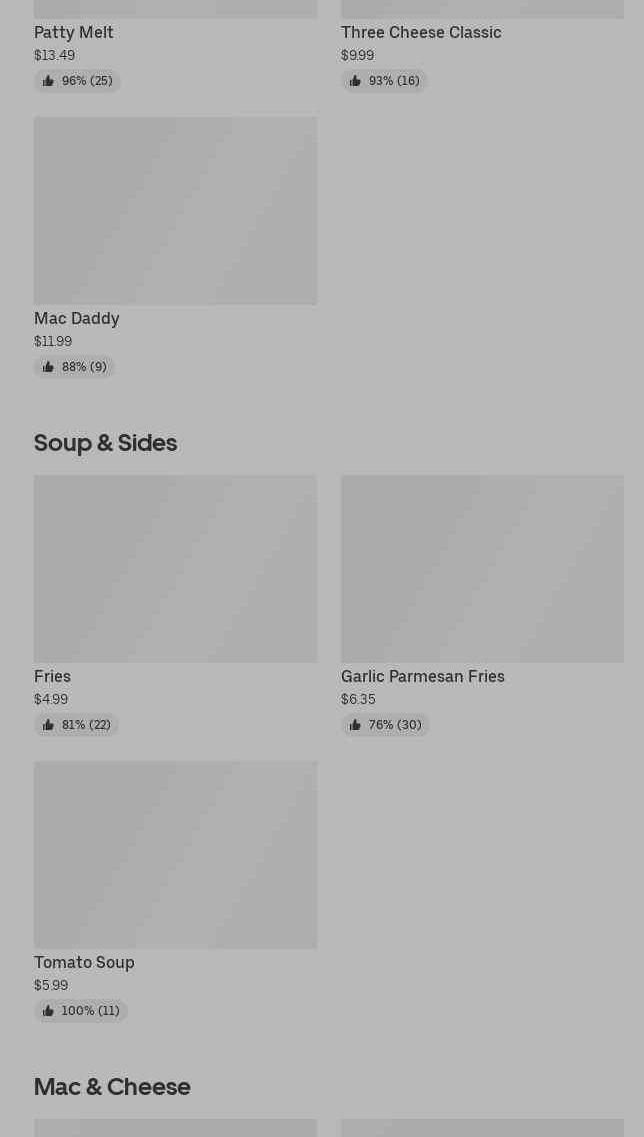Click the 100% (11) rating badge

(81, 1011)
